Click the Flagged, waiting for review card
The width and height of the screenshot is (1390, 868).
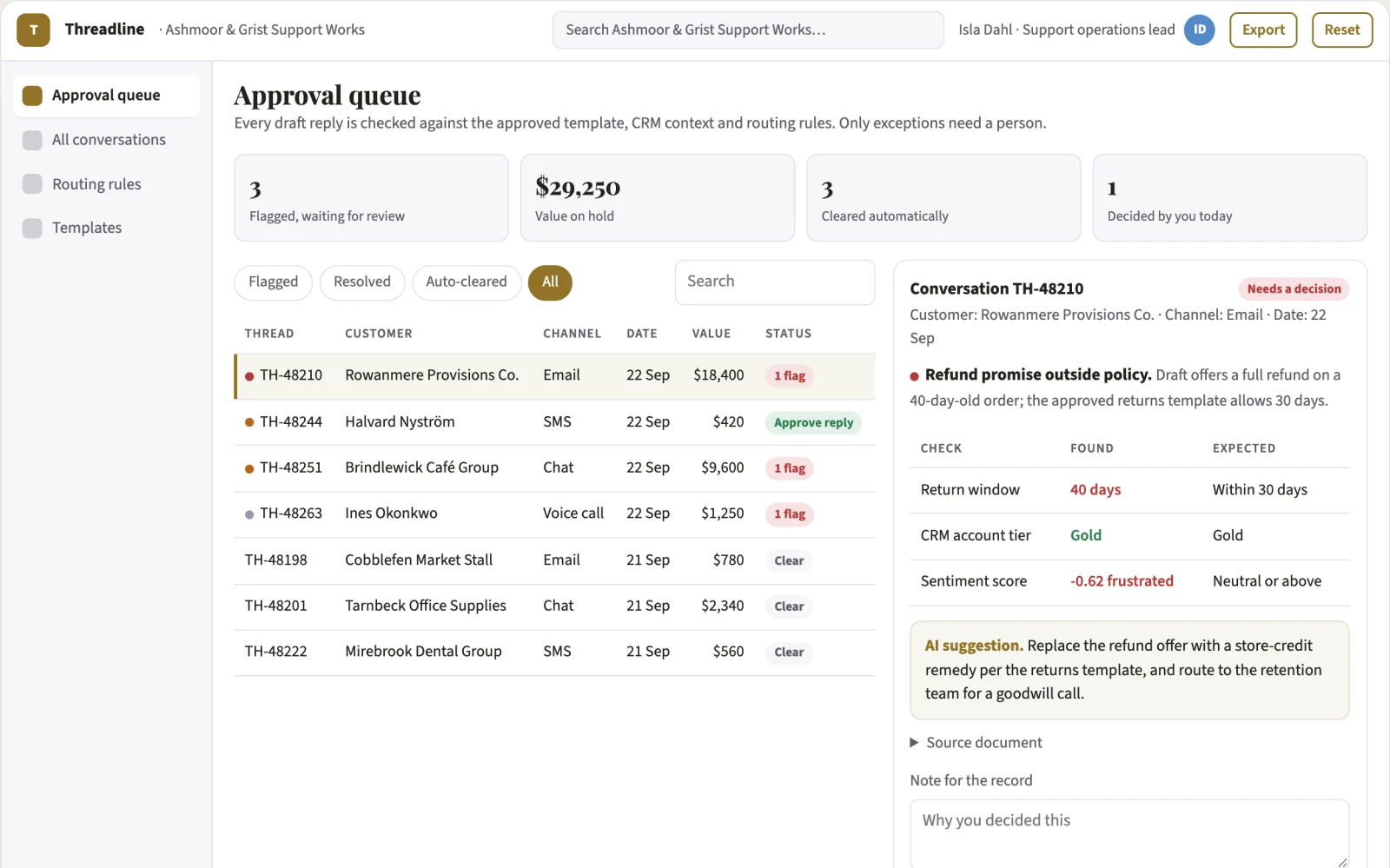pos(371,198)
